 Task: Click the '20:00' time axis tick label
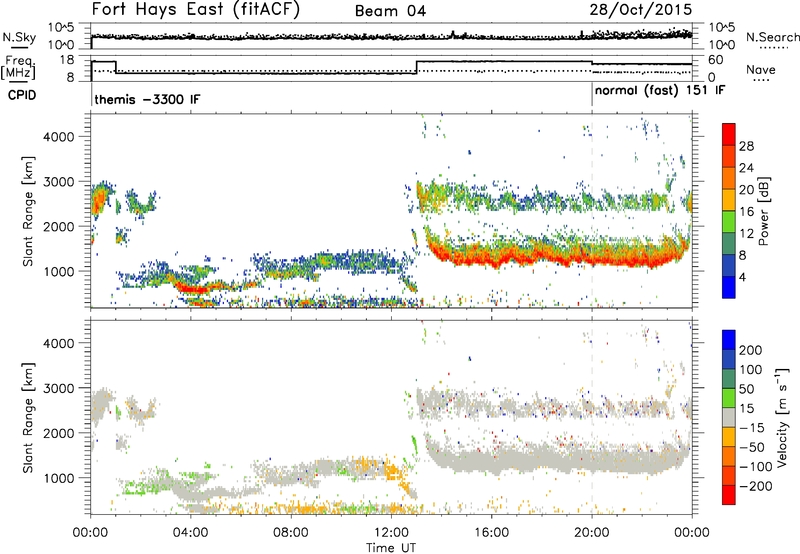[x=592, y=533]
